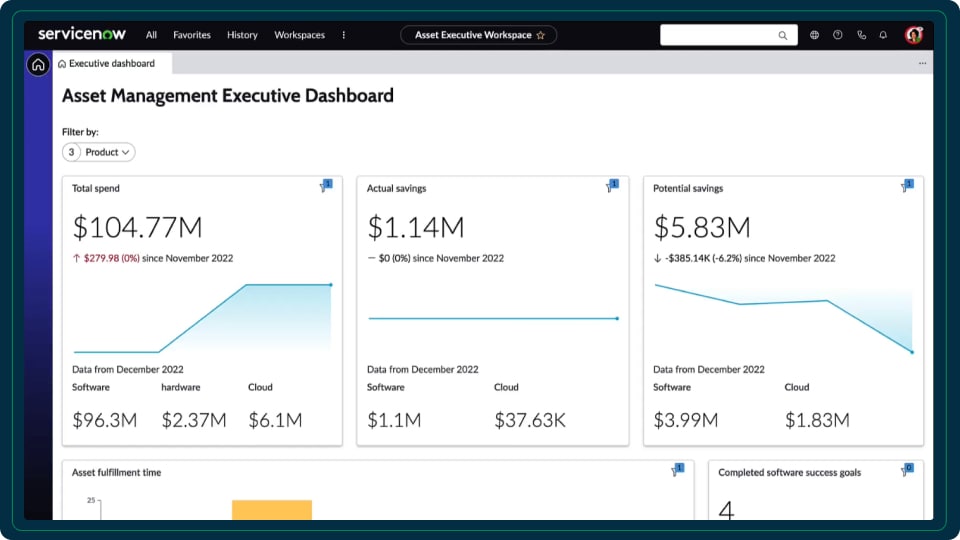This screenshot has width=960, height=540.
Task: Click inside the global search field
Action: [718, 35]
